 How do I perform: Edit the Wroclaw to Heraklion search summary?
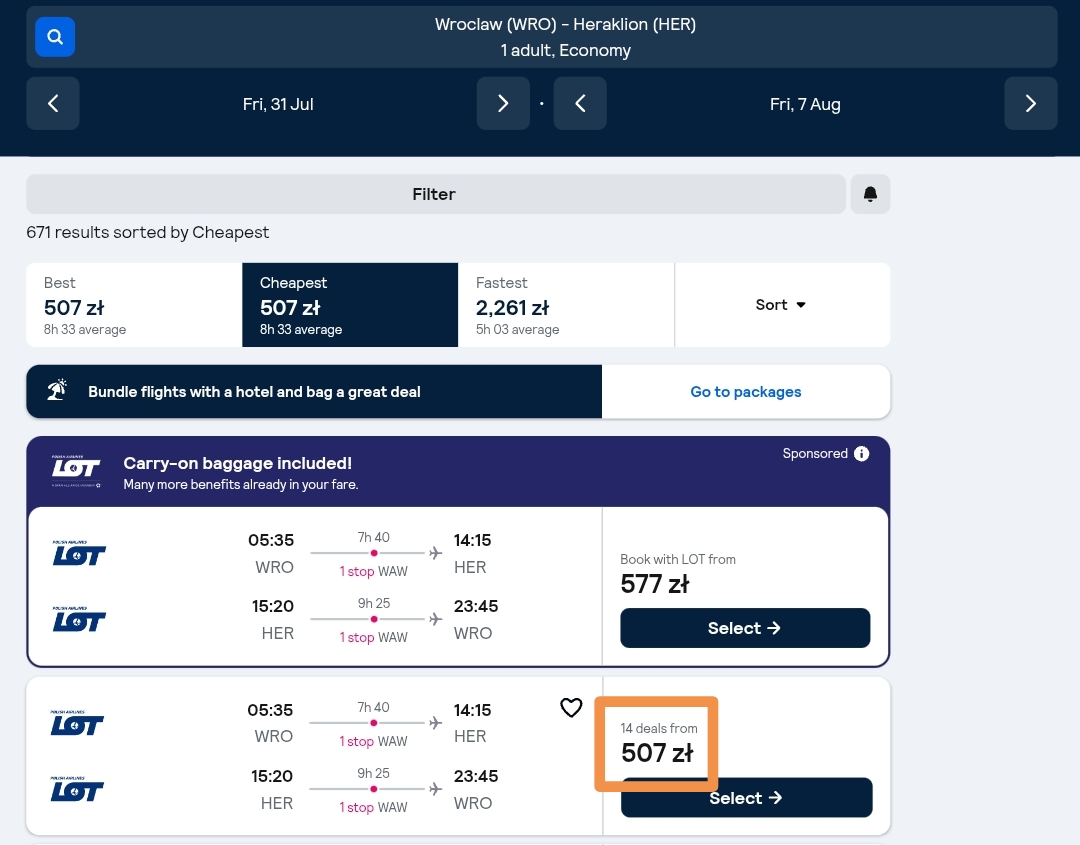pyautogui.click(x=565, y=37)
